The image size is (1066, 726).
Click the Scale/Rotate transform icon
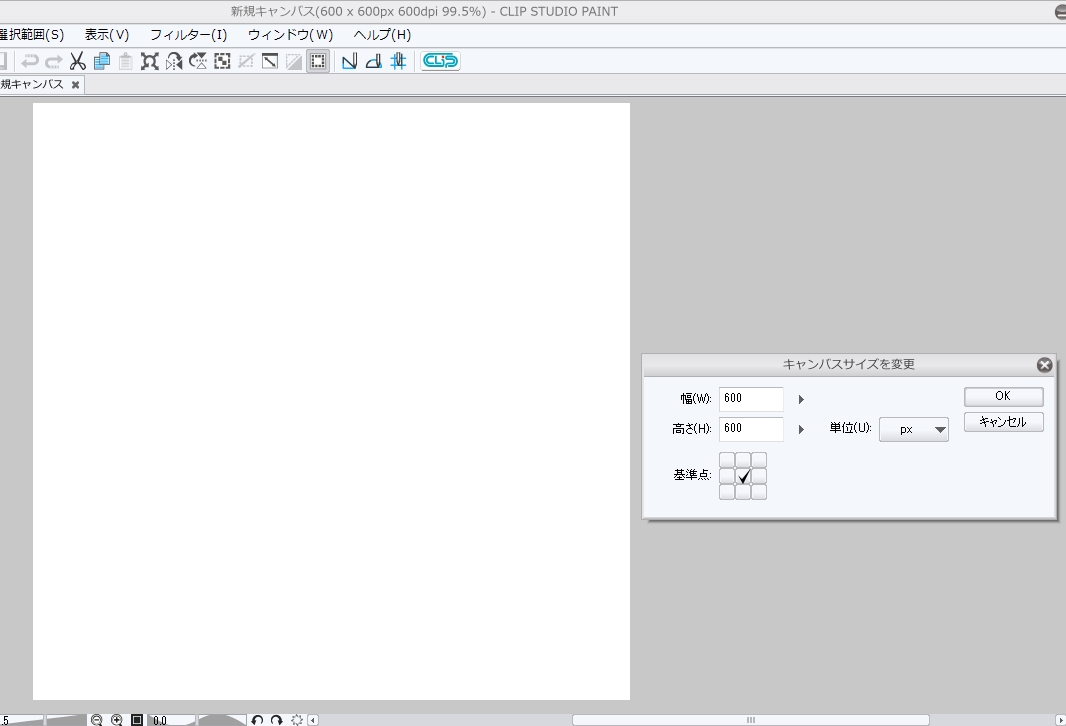click(x=150, y=61)
